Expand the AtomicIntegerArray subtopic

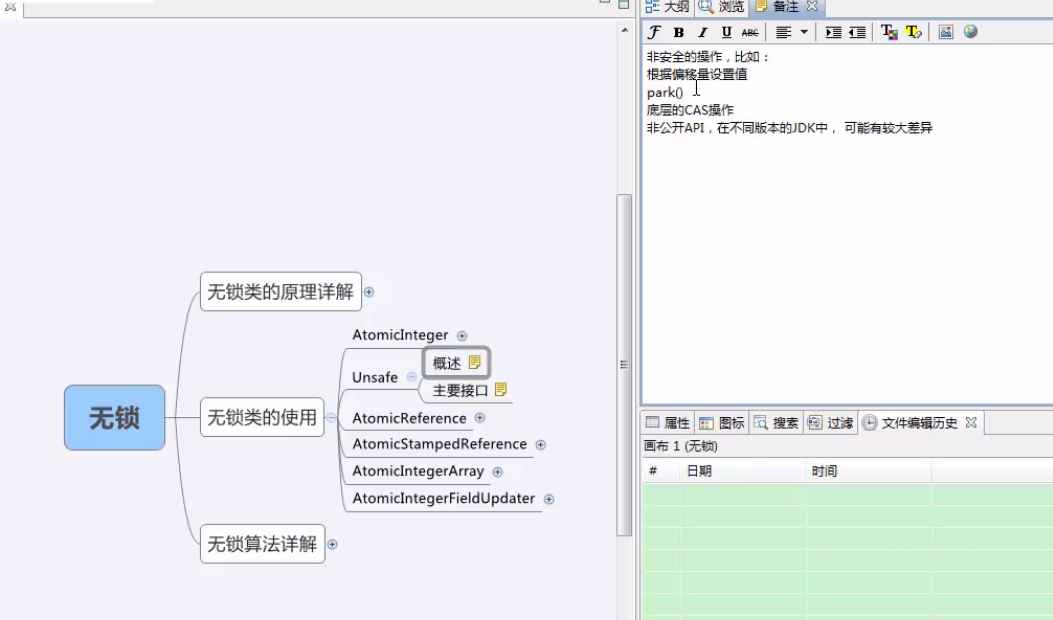[x=498, y=472]
